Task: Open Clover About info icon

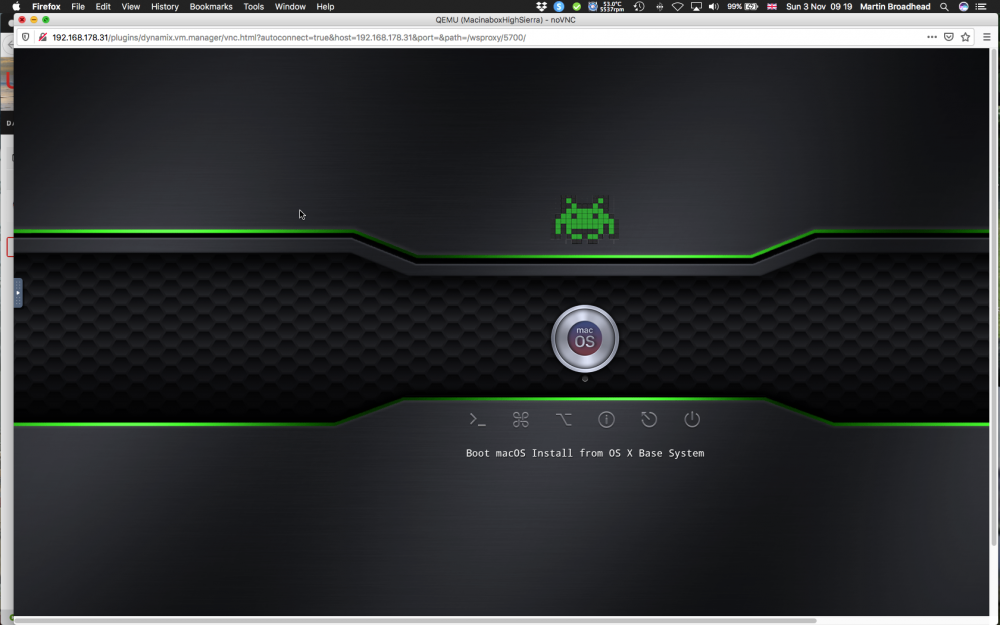Action: pyautogui.click(x=606, y=420)
